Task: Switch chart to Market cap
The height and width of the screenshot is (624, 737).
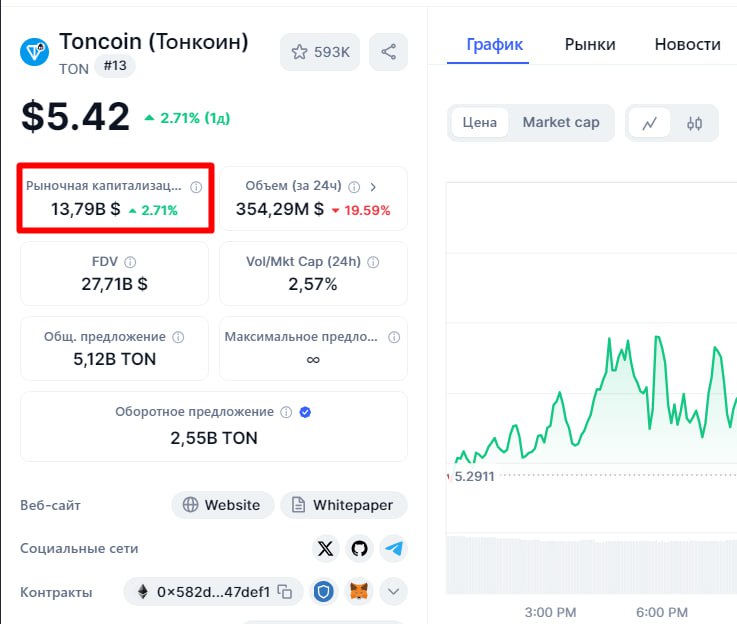Action: (561, 123)
